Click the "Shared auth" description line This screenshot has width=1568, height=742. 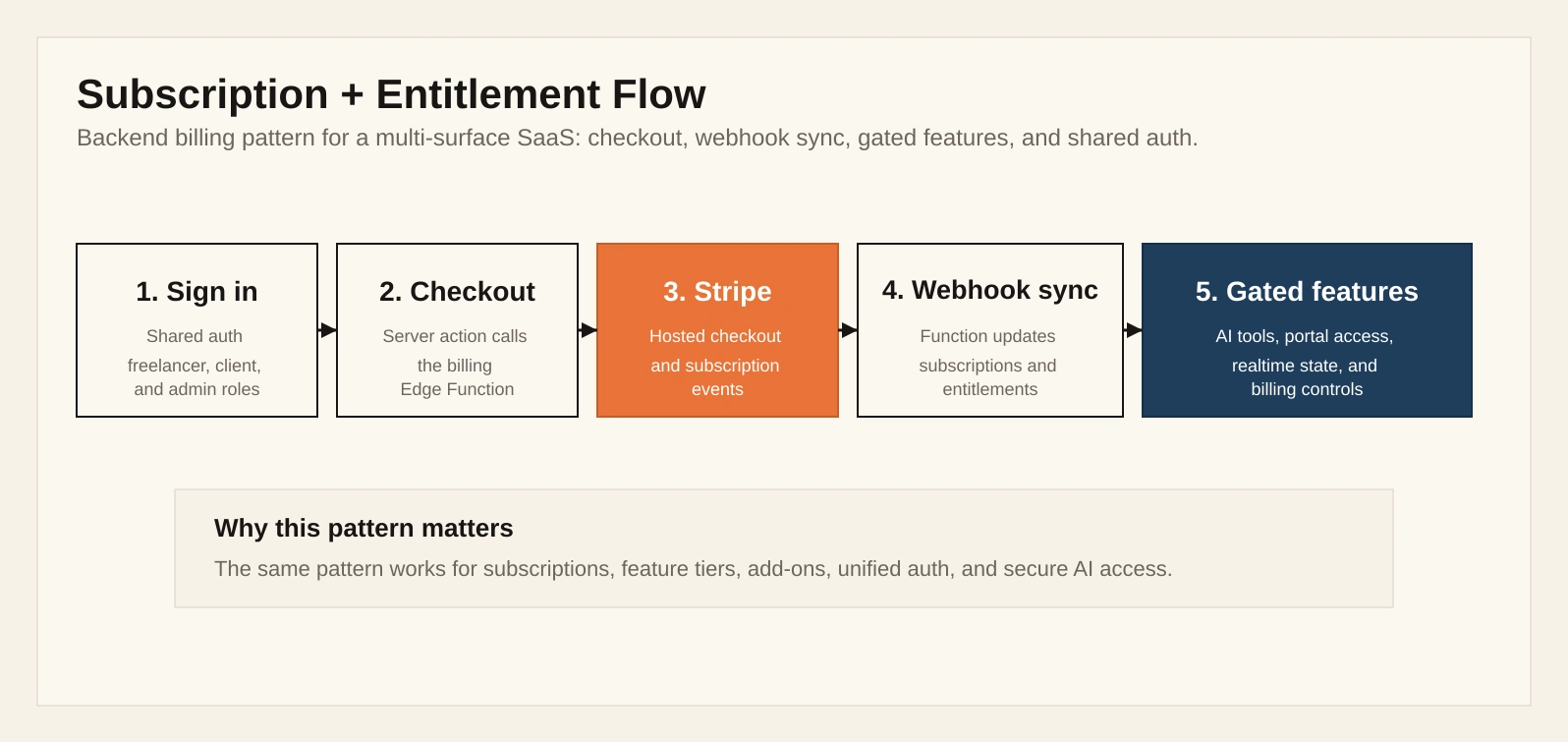click(195, 336)
